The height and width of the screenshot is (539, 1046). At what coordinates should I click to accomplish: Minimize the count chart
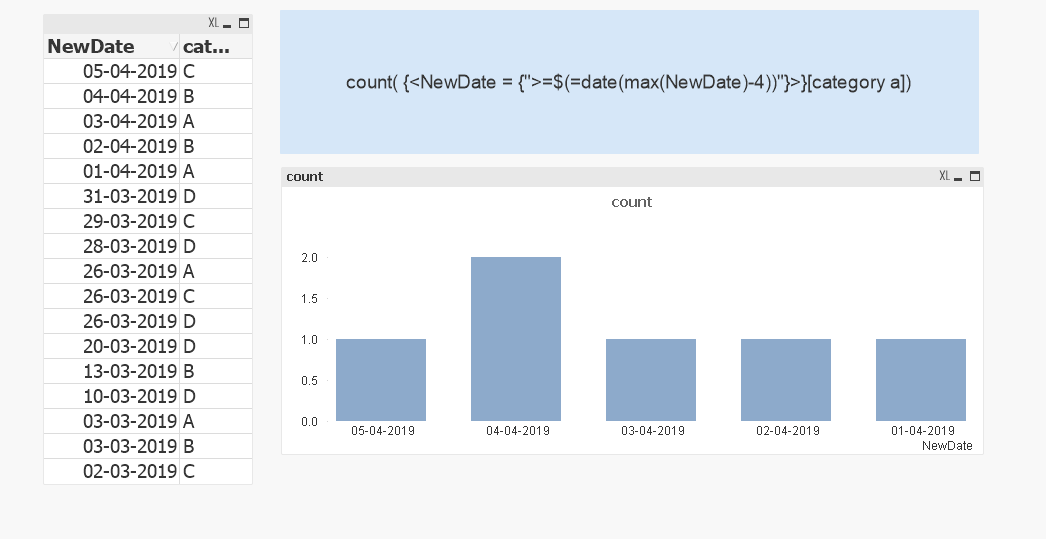(958, 177)
